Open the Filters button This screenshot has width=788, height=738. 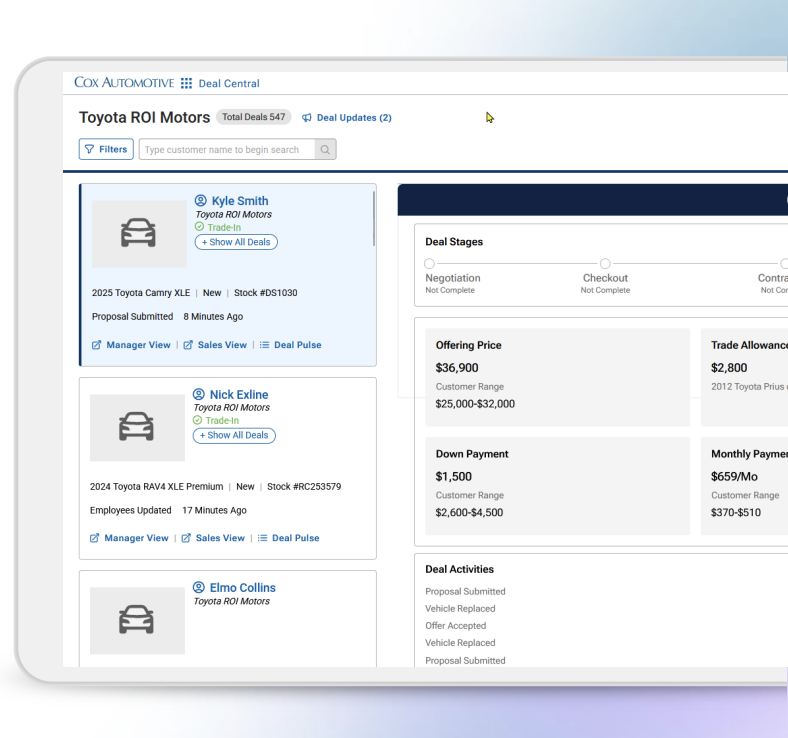(106, 149)
